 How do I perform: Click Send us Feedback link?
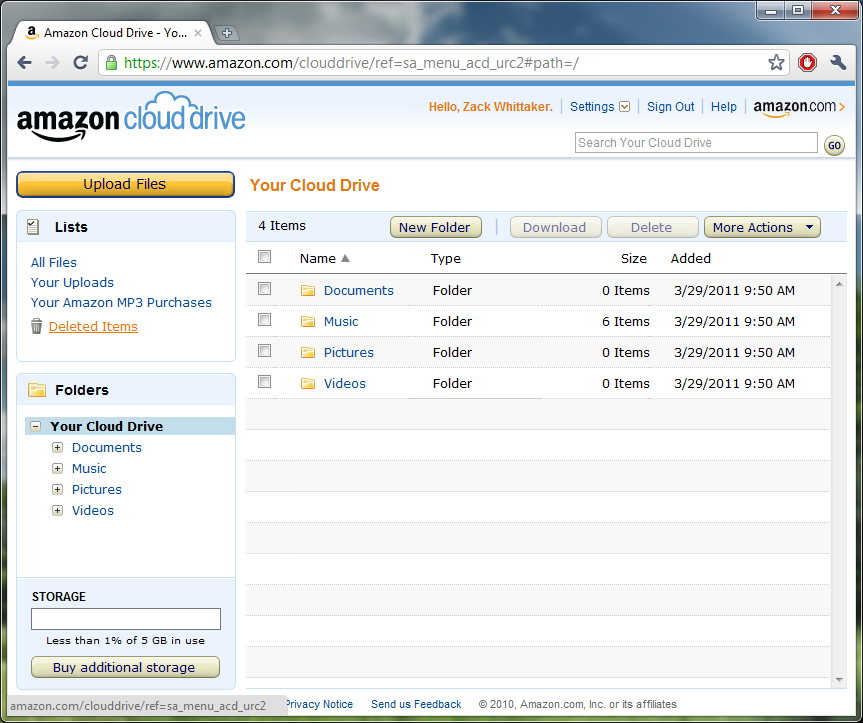416,704
